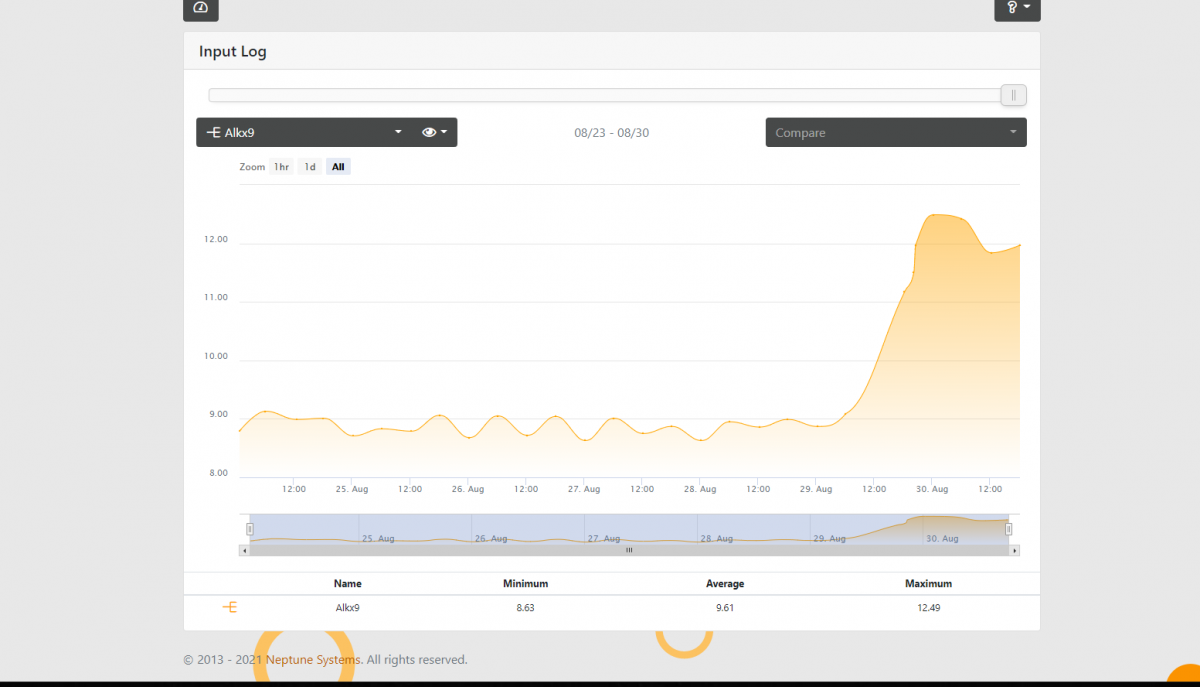Click the Maximum column header

928,583
